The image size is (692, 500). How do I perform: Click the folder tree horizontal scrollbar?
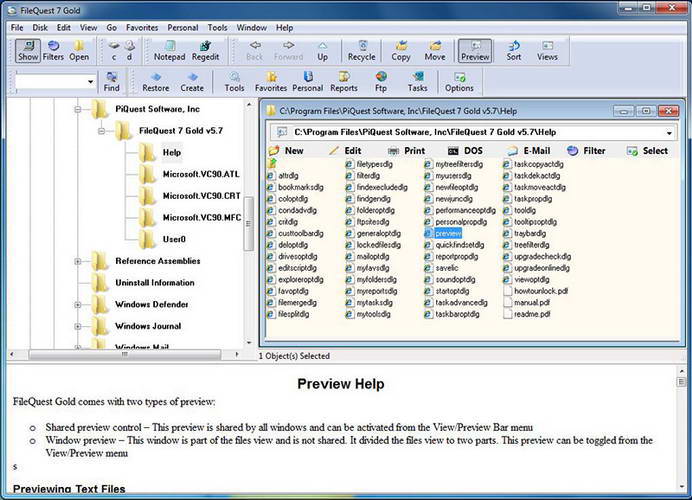tap(124, 354)
